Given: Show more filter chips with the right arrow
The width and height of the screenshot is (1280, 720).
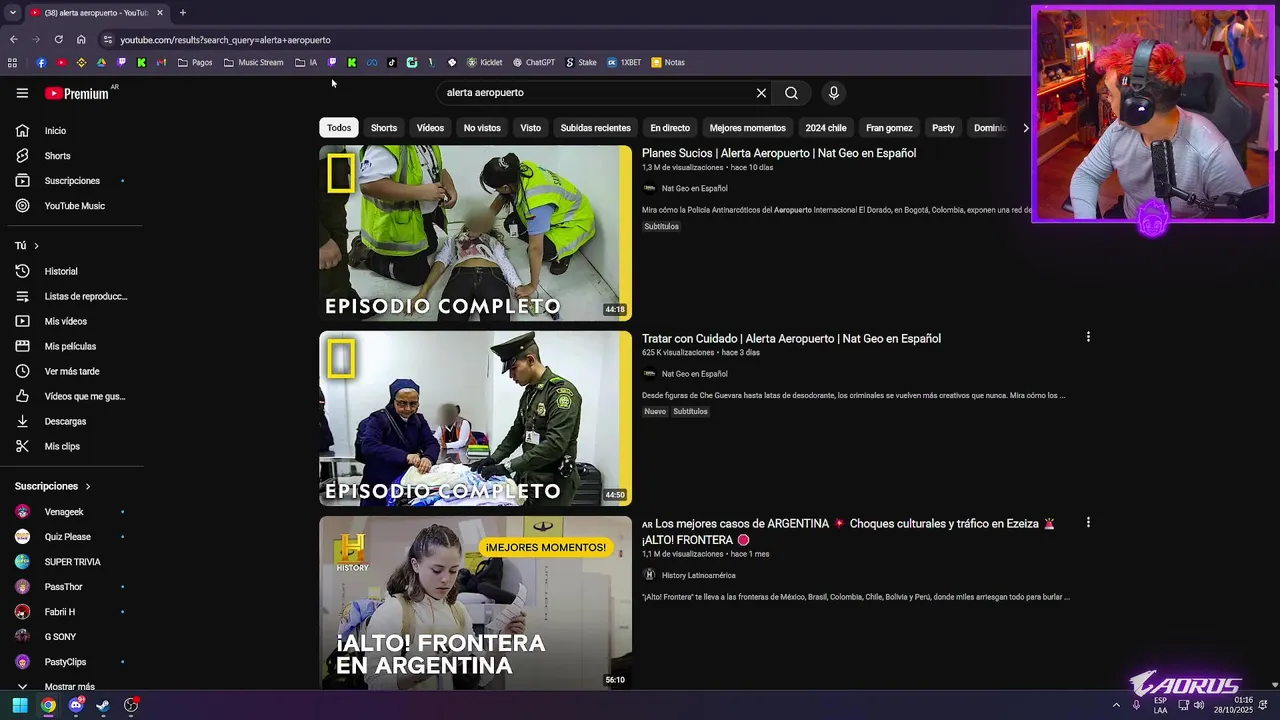Looking at the screenshot, I should [1025, 128].
